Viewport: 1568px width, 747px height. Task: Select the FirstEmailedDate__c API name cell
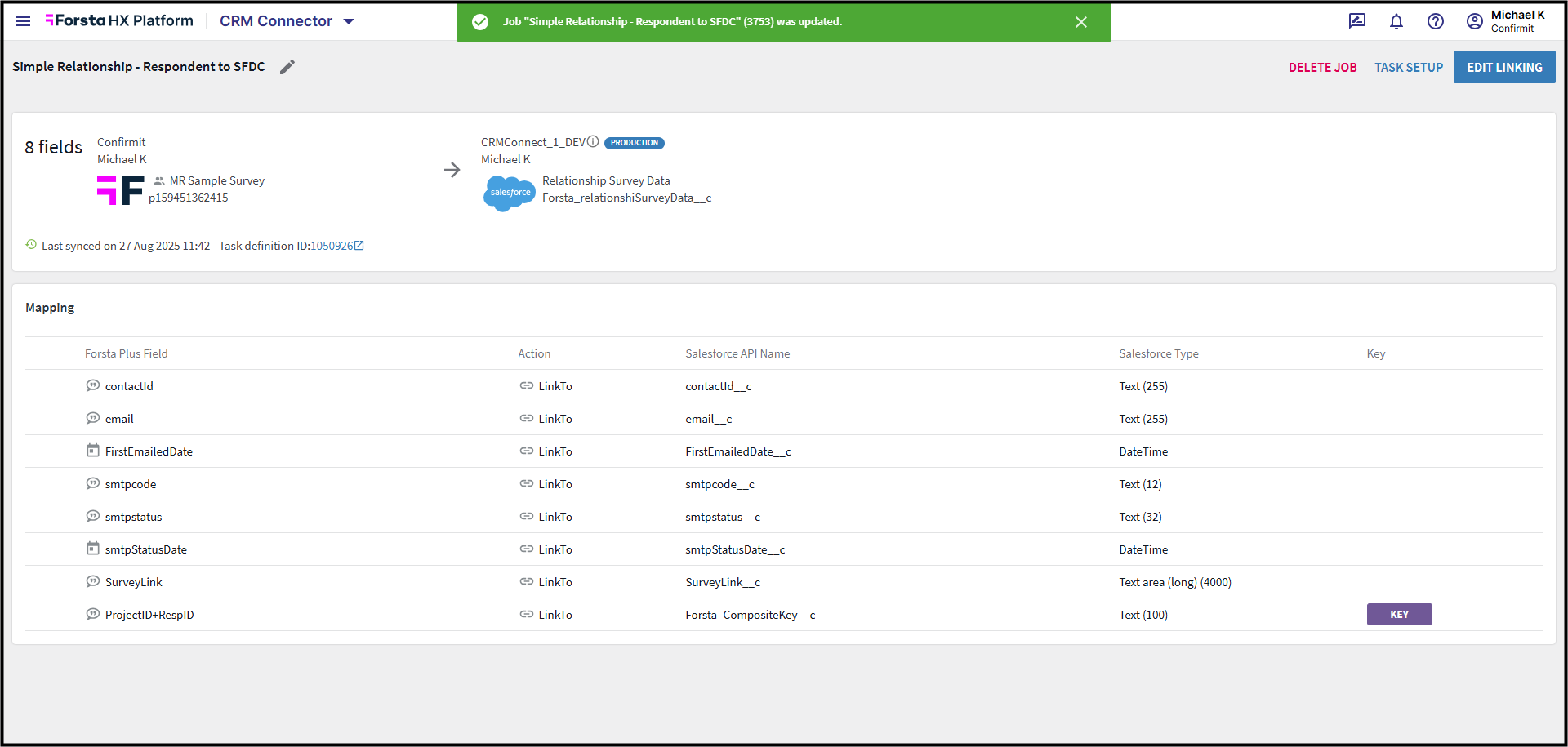point(738,451)
